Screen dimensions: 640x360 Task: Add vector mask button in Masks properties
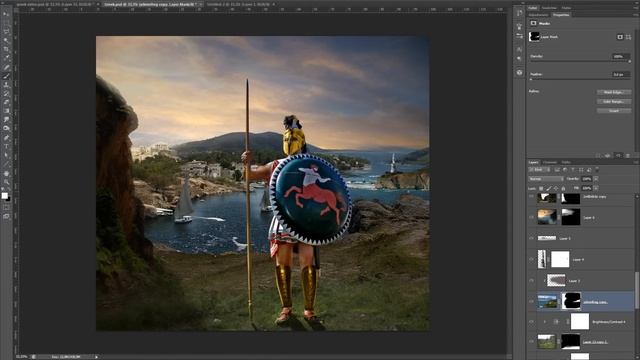pyautogui.click(x=628, y=37)
